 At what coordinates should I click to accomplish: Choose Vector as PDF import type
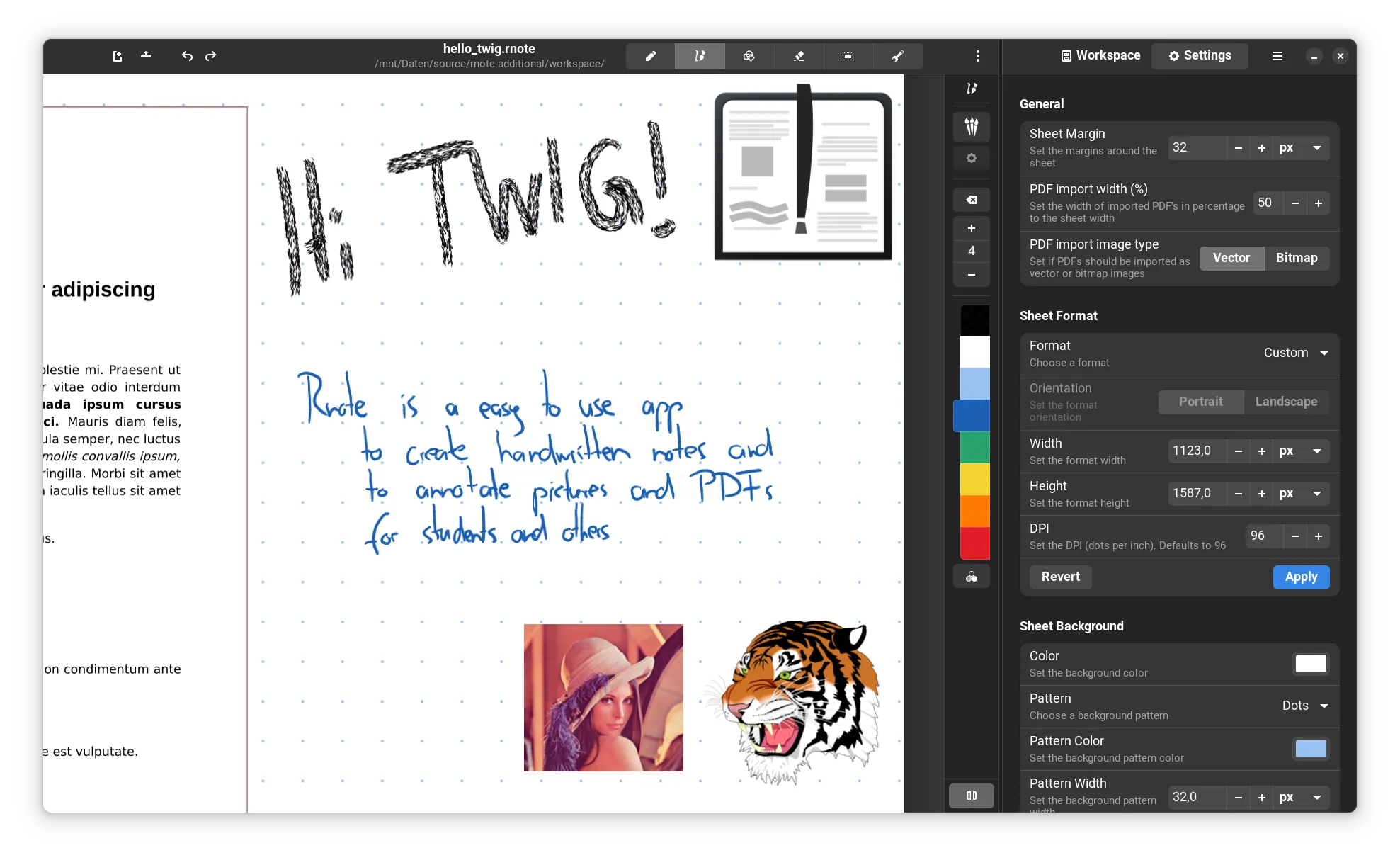click(1231, 258)
